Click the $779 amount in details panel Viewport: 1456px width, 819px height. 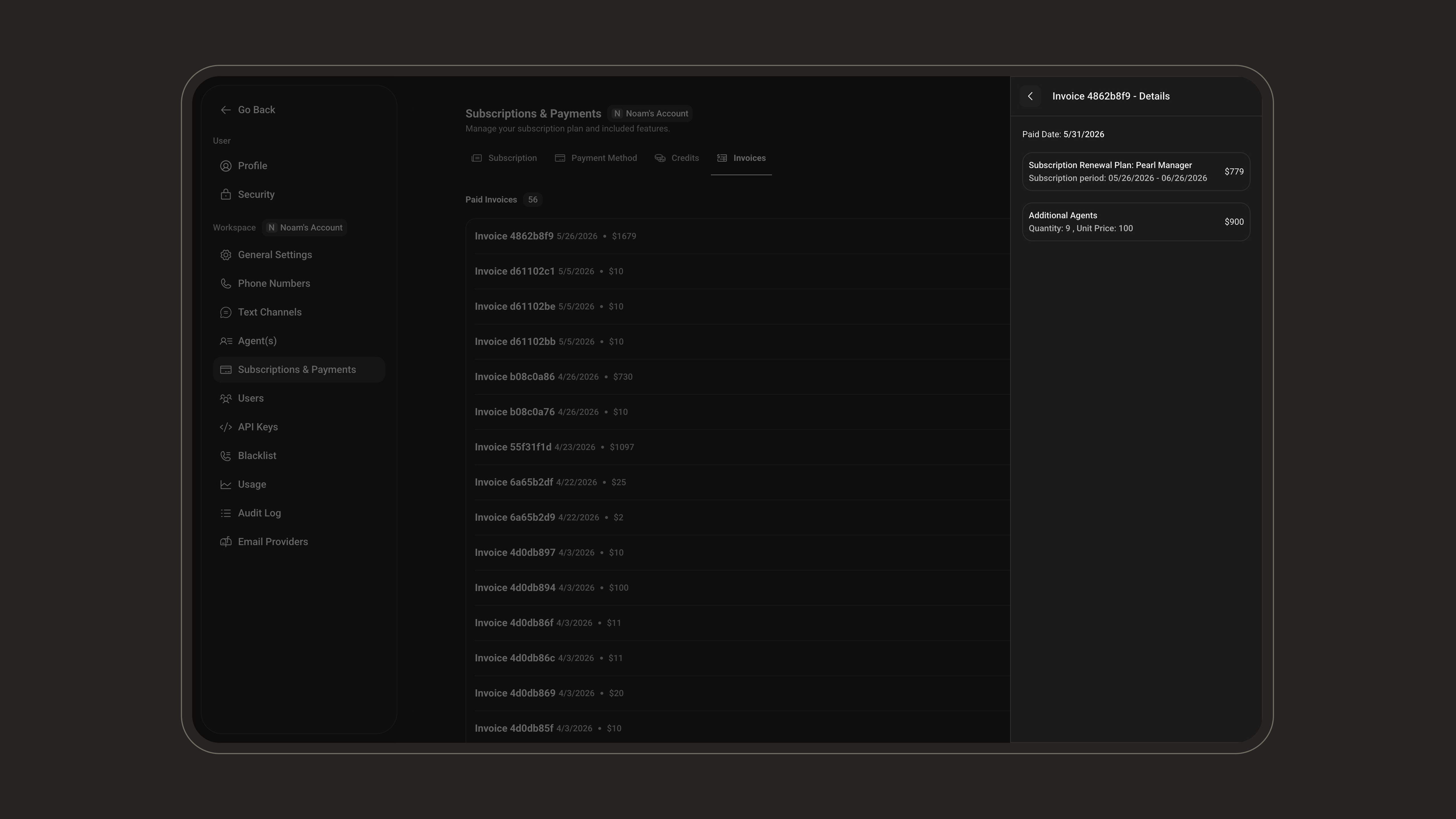click(1234, 172)
